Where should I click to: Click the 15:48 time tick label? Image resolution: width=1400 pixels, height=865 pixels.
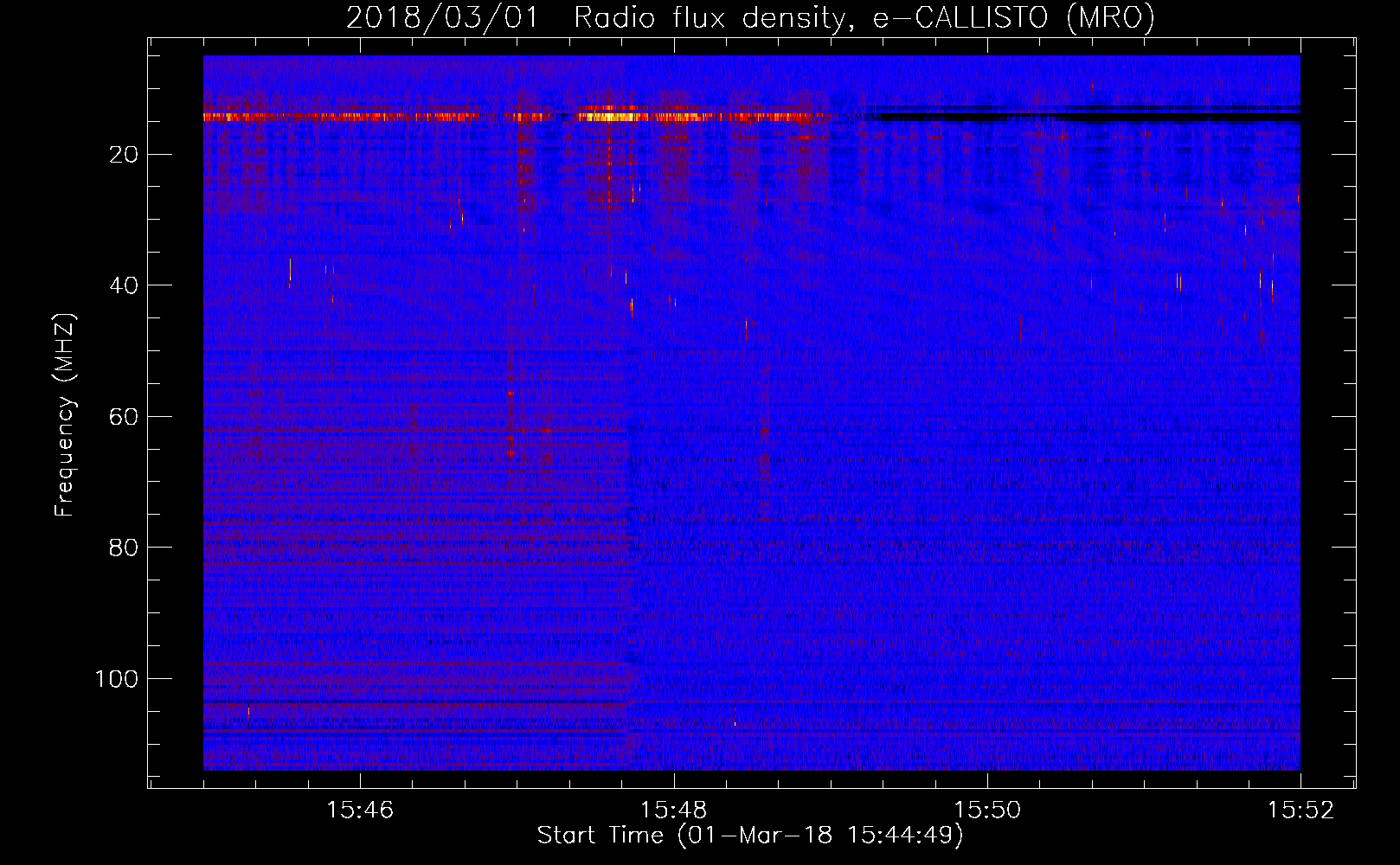(x=674, y=810)
